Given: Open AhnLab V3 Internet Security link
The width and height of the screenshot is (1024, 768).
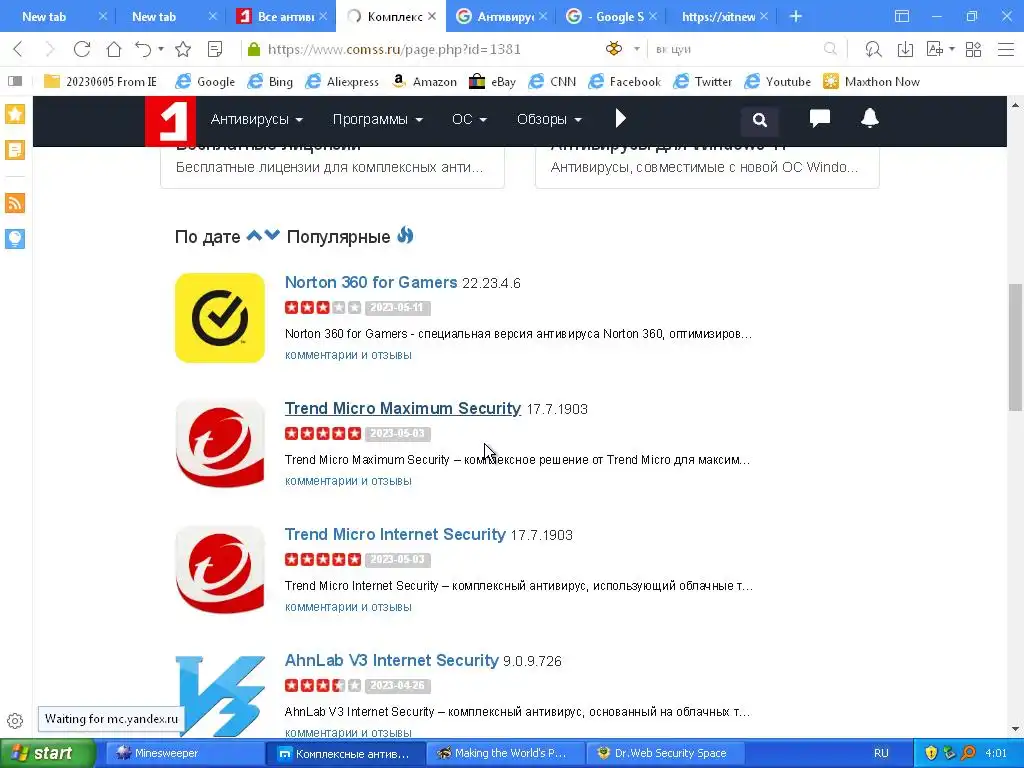Looking at the screenshot, I should pyautogui.click(x=392, y=660).
